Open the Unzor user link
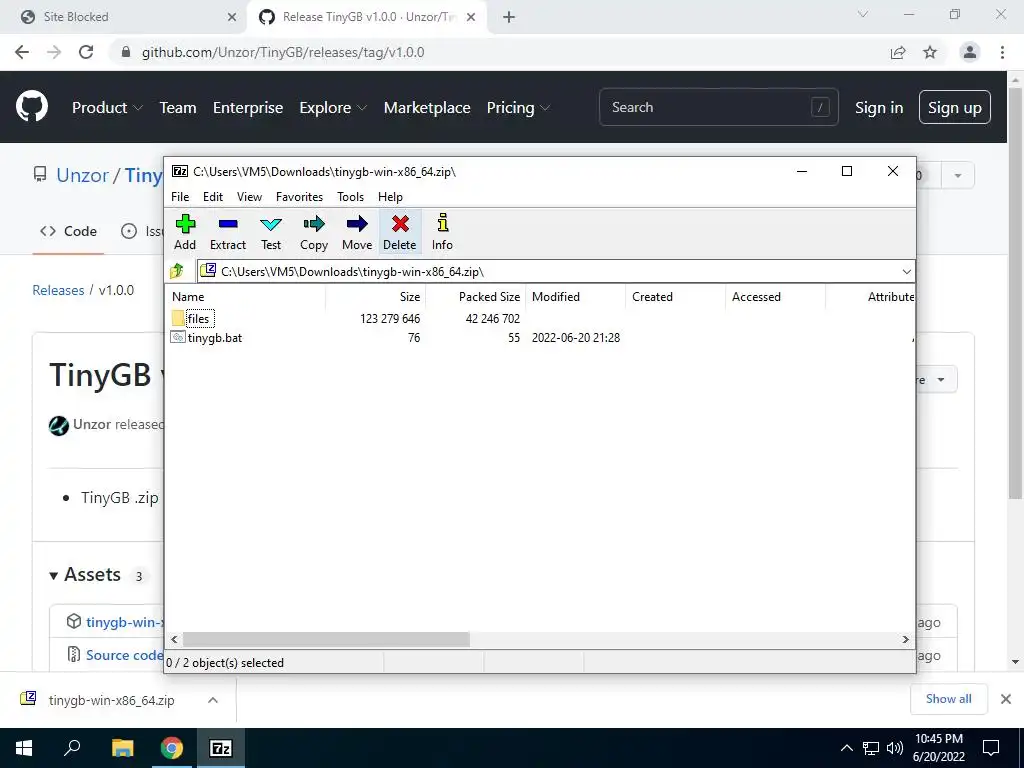Image resolution: width=1024 pixels, height=768 pixels. [x=82, y=175]
